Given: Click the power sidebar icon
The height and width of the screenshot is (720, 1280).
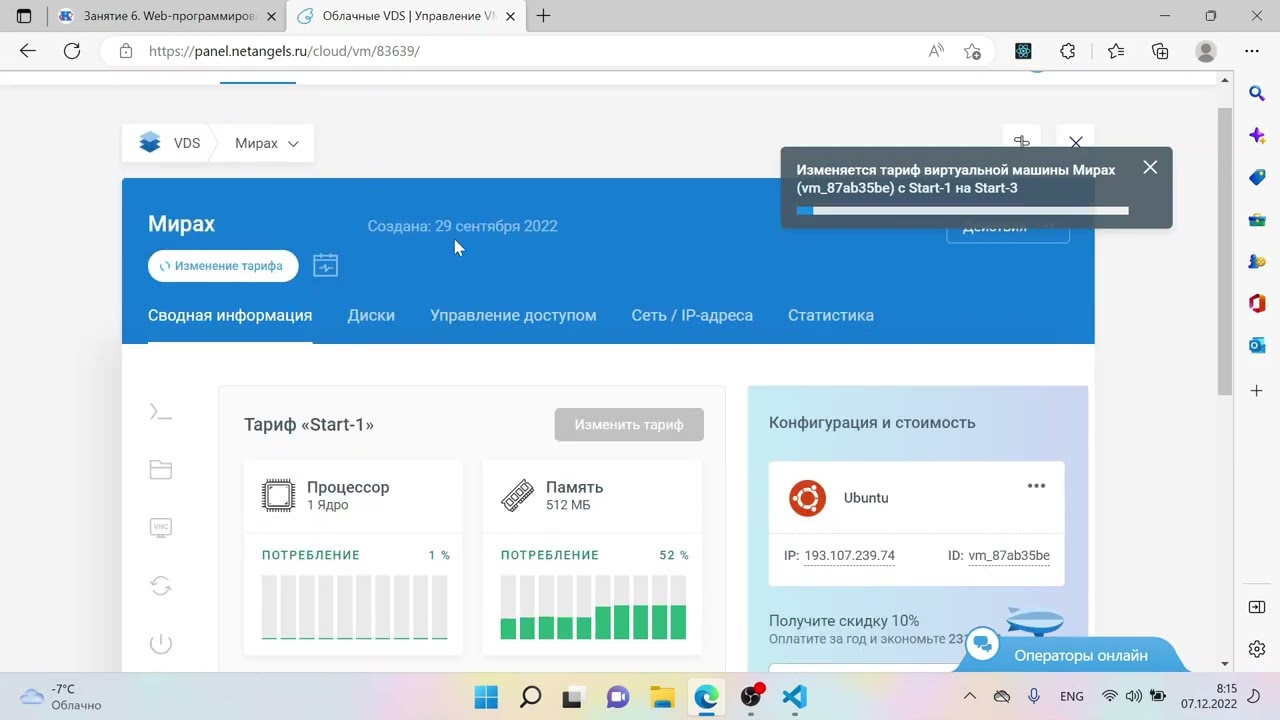Looking at the screenshot, I should coord(160,644).
